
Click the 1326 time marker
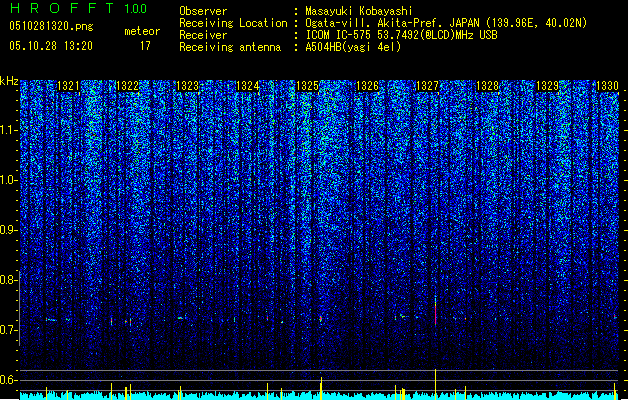click(x=367, y=86)
